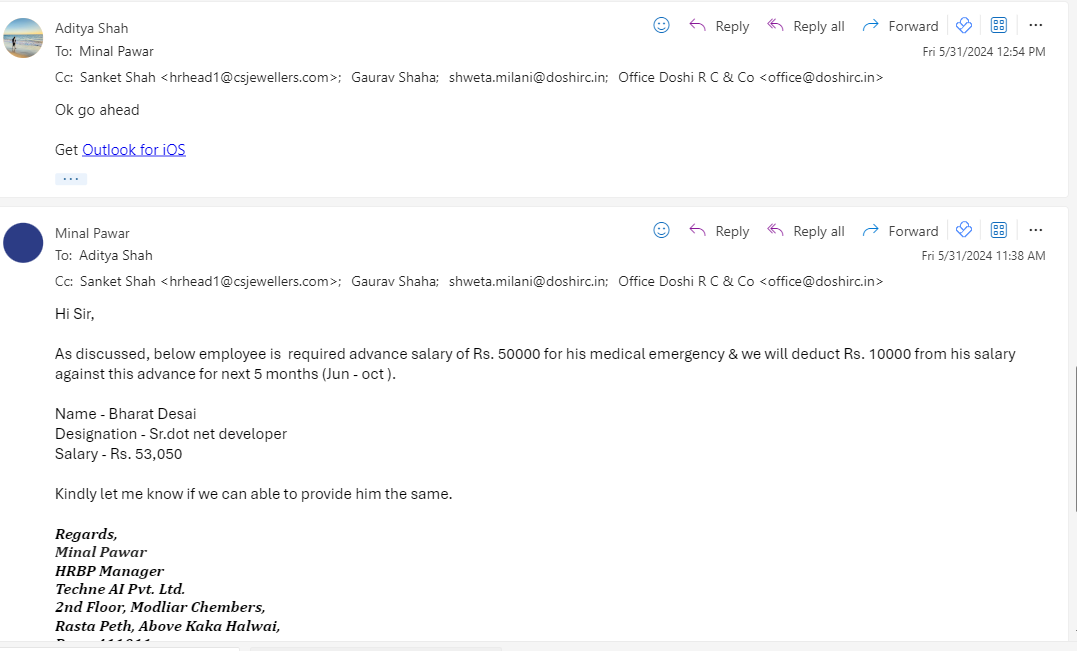The height and width of the screenshot is (651, 1077).
Task: Click Aditya Shah's profile picture
Action: pos(23,38)
